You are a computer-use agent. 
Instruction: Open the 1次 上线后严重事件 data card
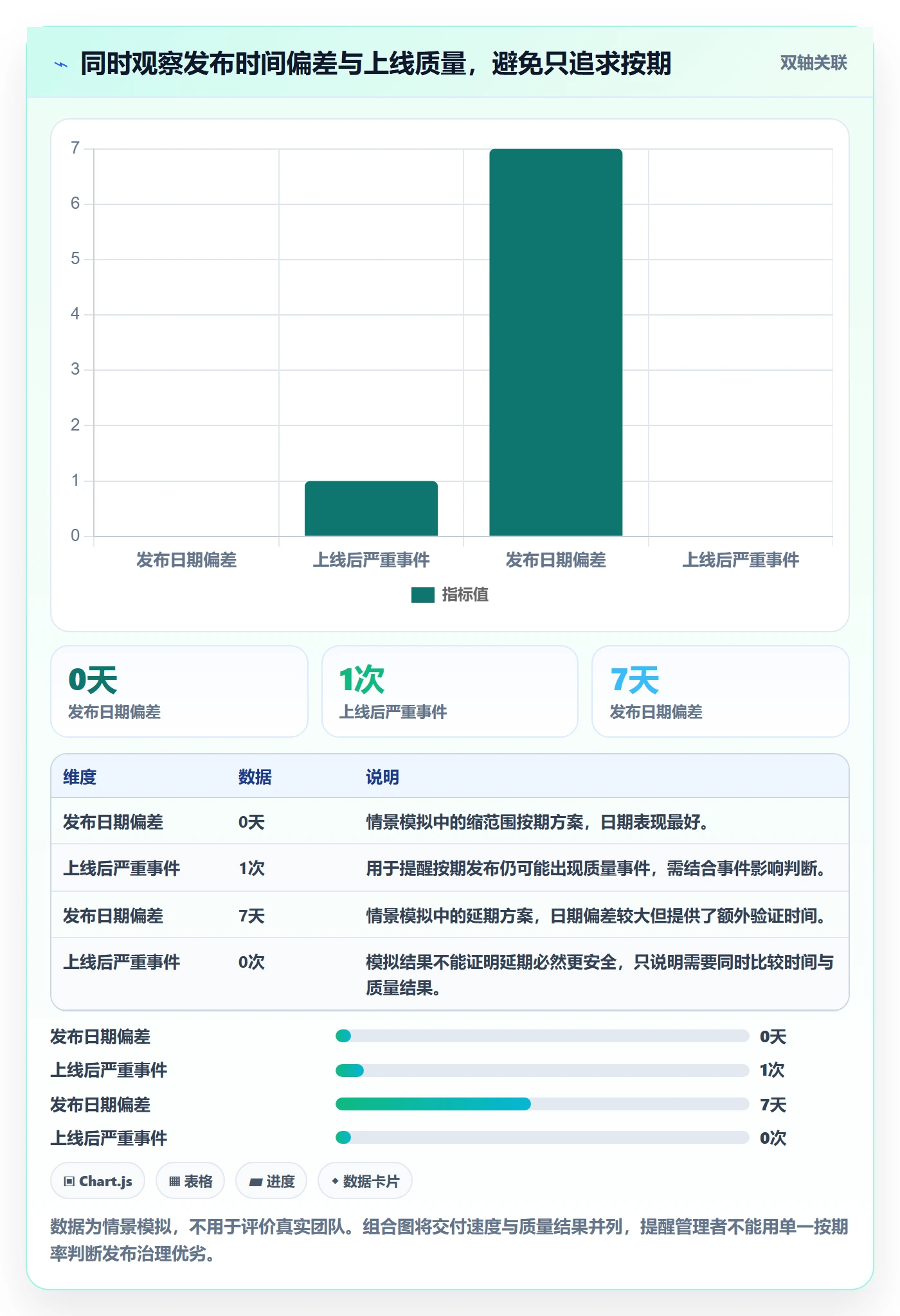(450, 691)
